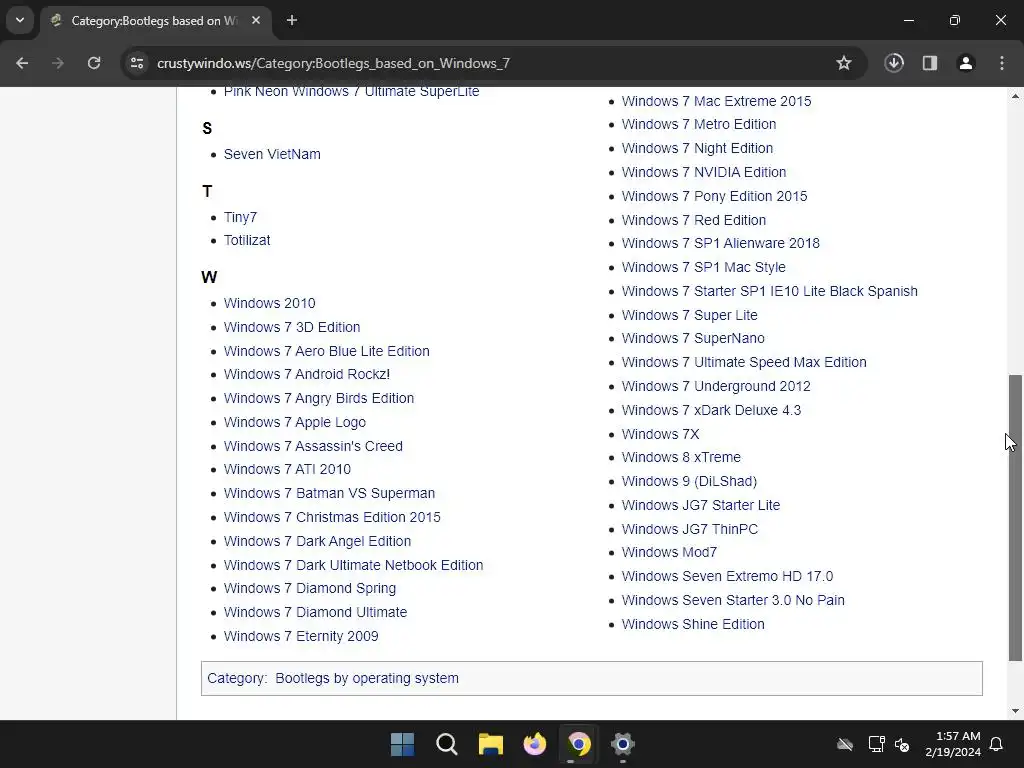View site information icon in address bar

point(137,63)
